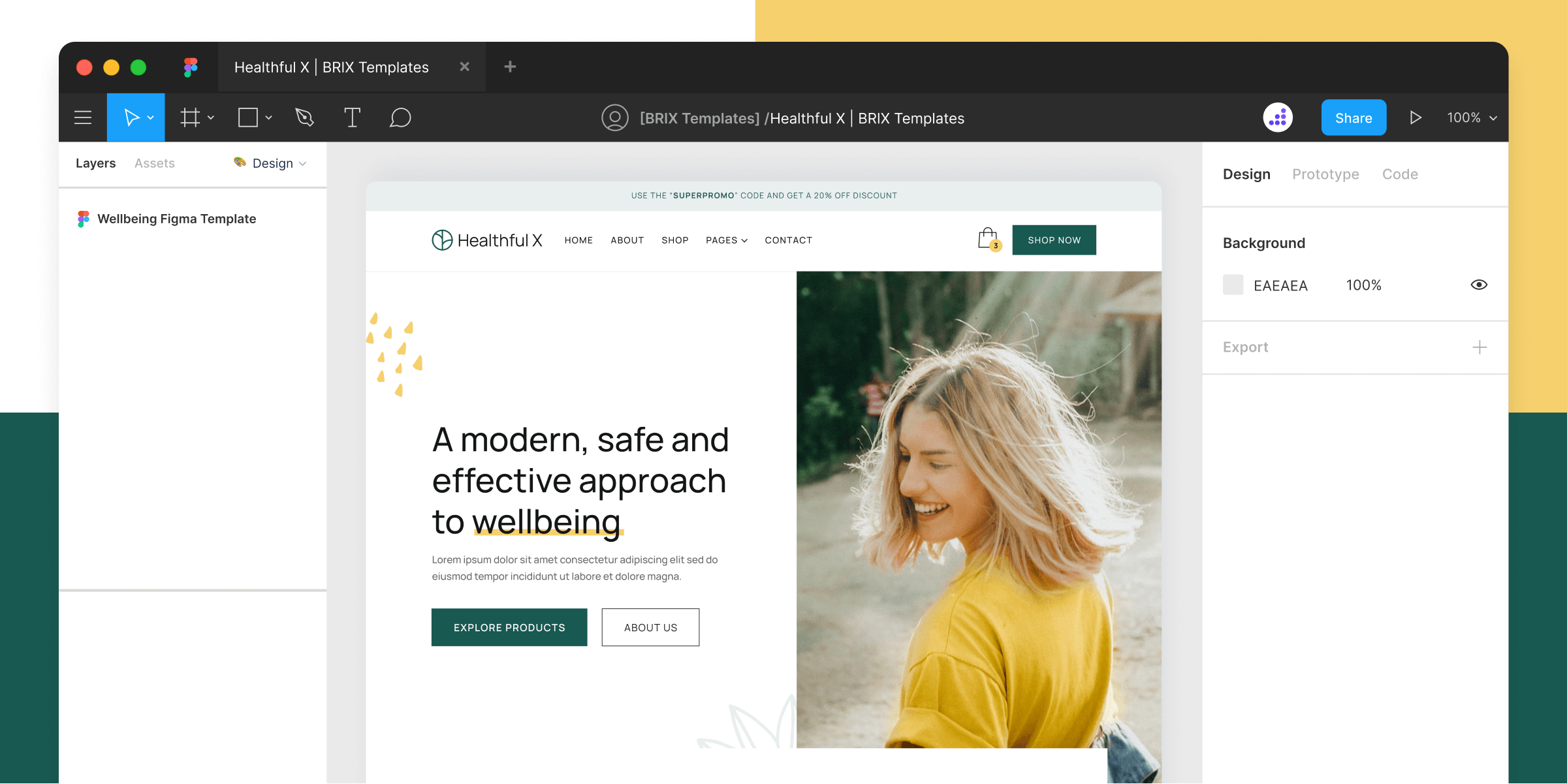Click the macOS green fullscreen button

tap(138, 67)
